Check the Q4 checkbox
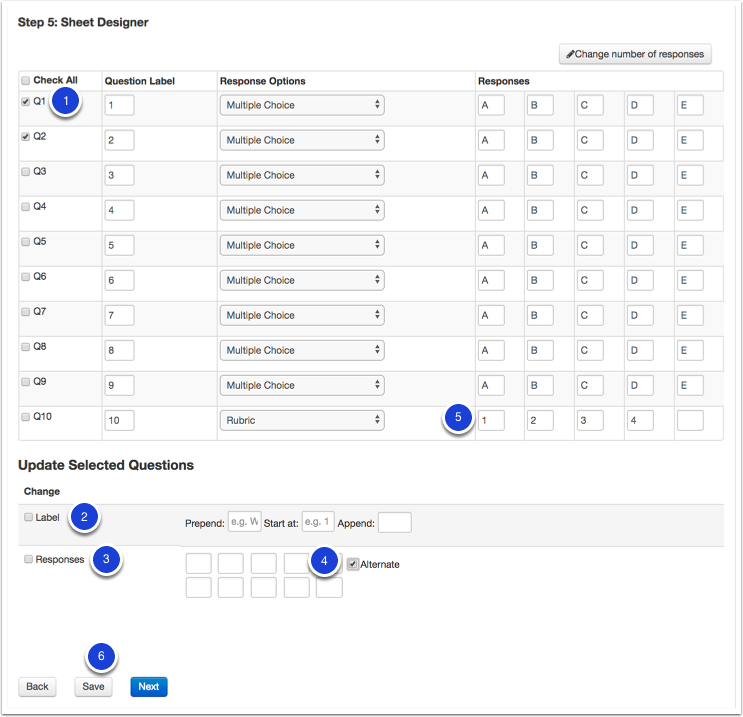Screen dimensions: 743x717 26,207
